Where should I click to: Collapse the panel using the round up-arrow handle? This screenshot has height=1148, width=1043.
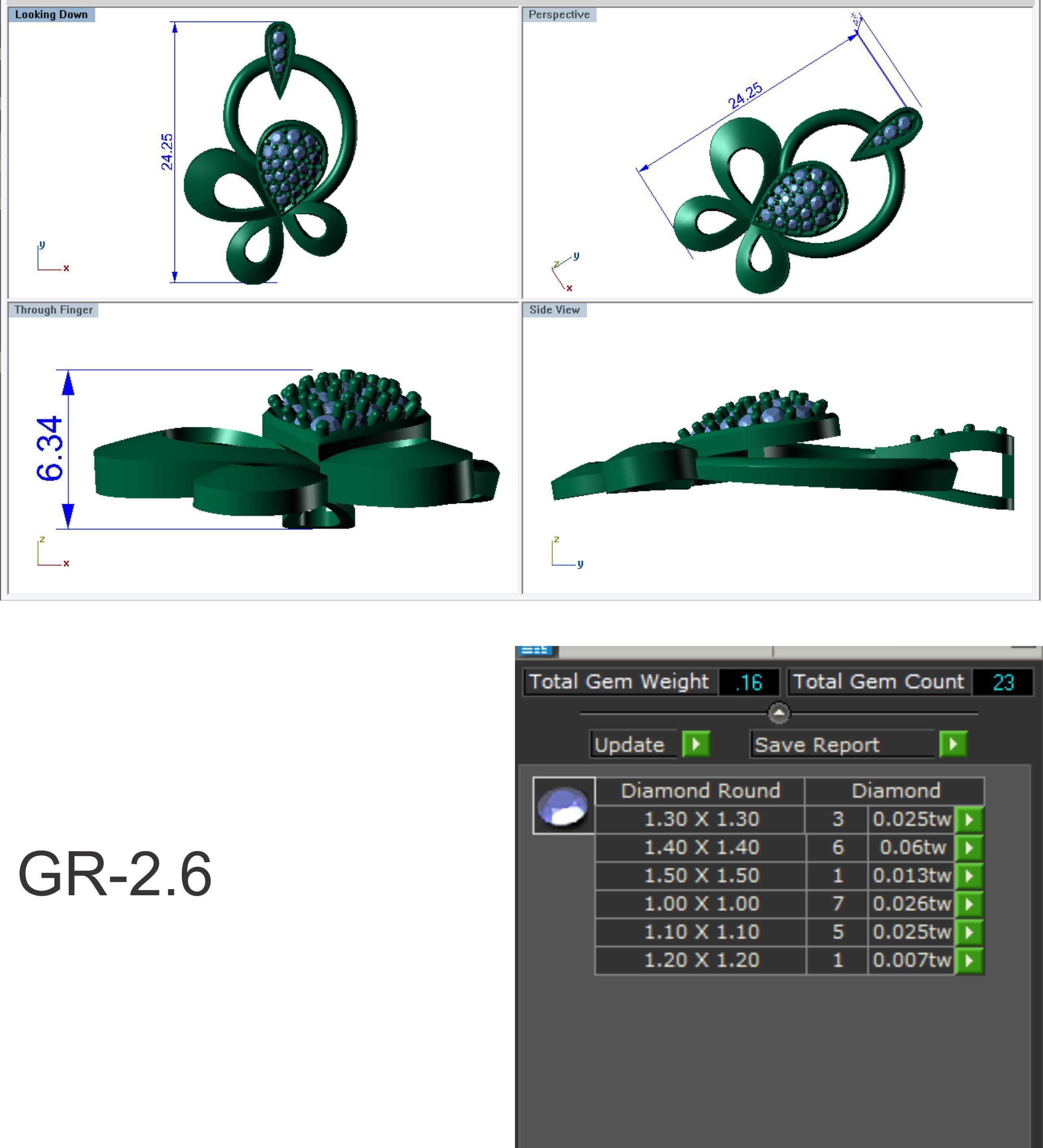pyautogui.click(x=779, y=713)
